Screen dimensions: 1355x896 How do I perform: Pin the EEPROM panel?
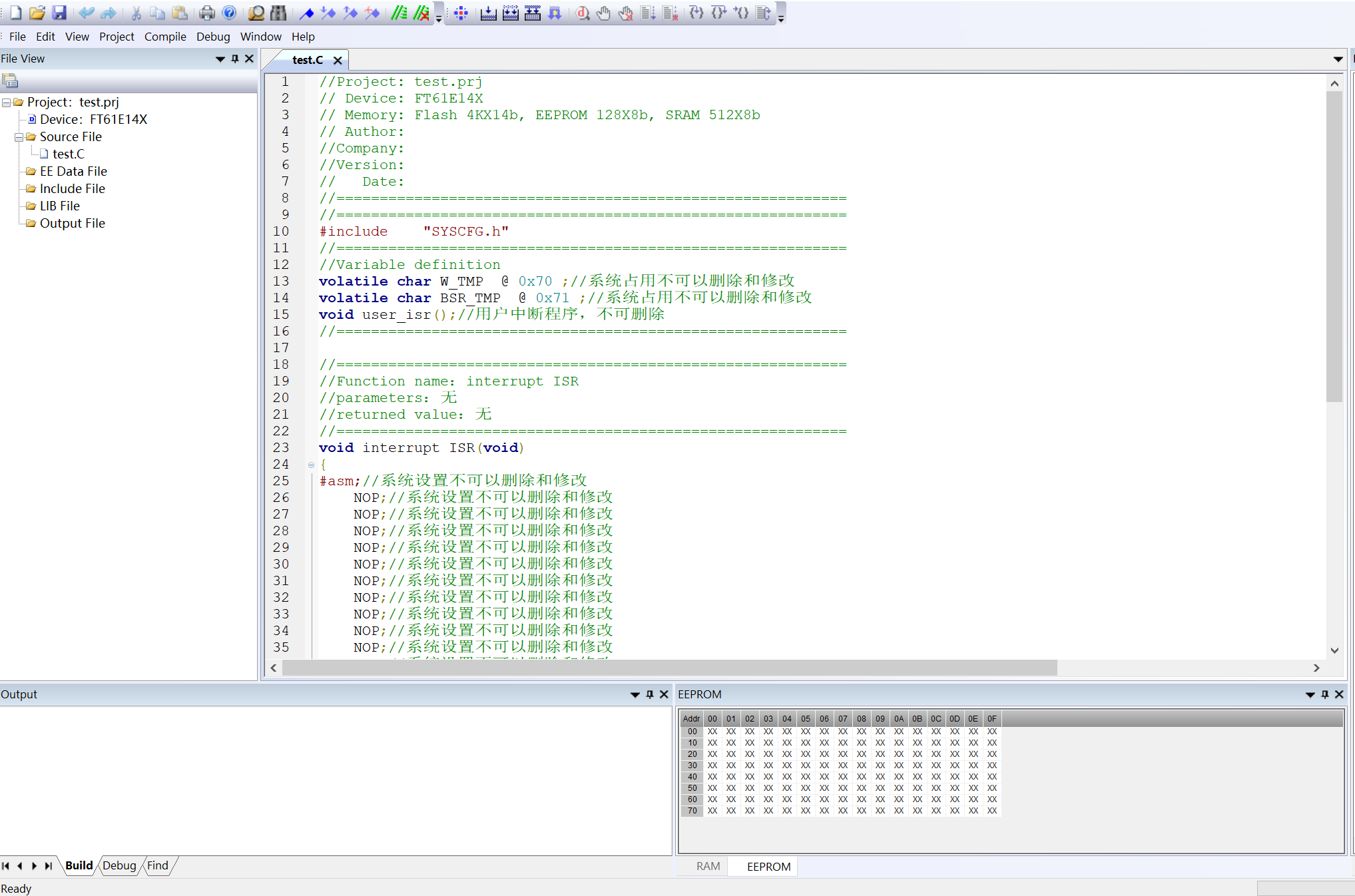[x=1324, y=694]
